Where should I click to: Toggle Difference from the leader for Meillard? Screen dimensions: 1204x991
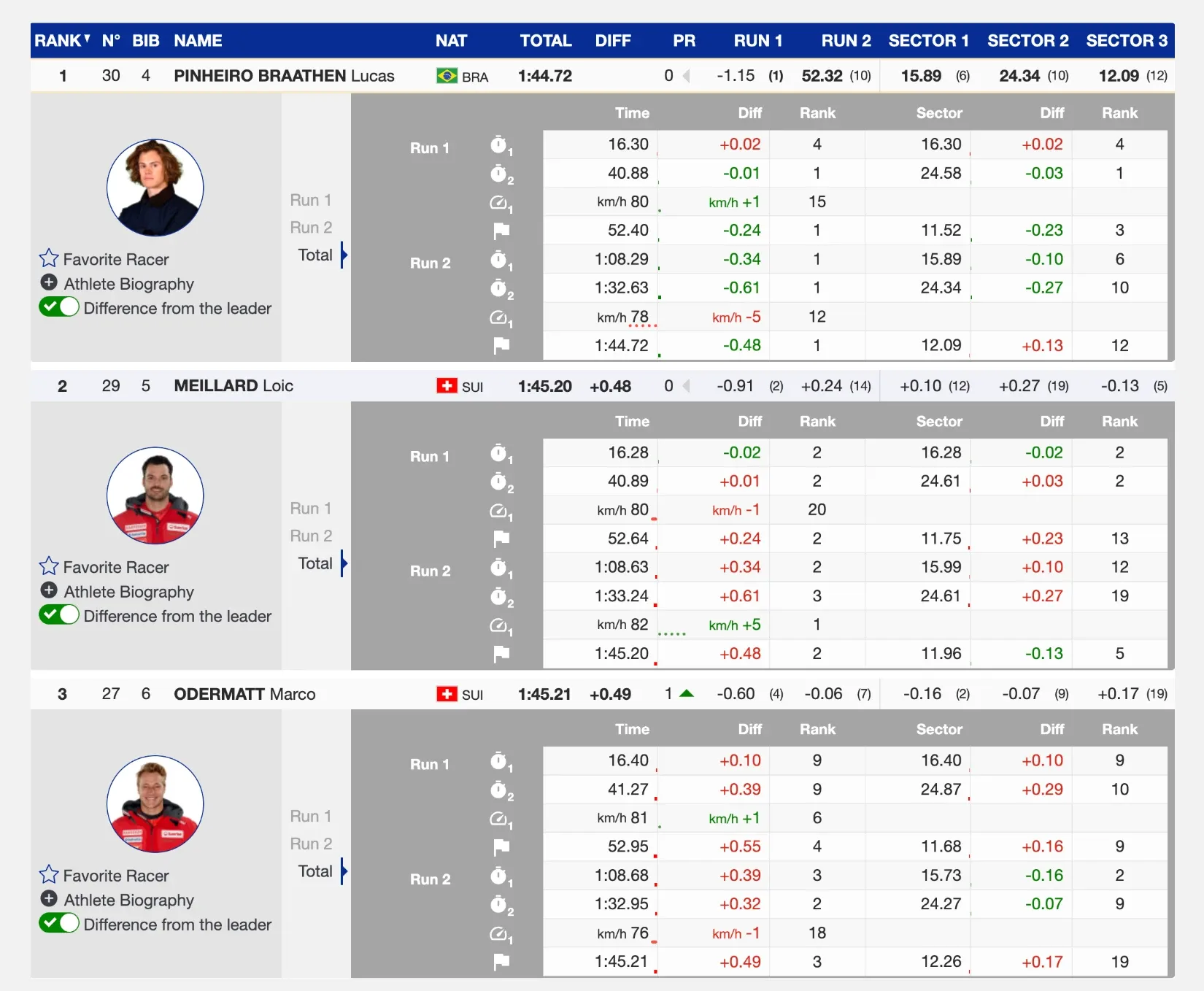(59, 615)
